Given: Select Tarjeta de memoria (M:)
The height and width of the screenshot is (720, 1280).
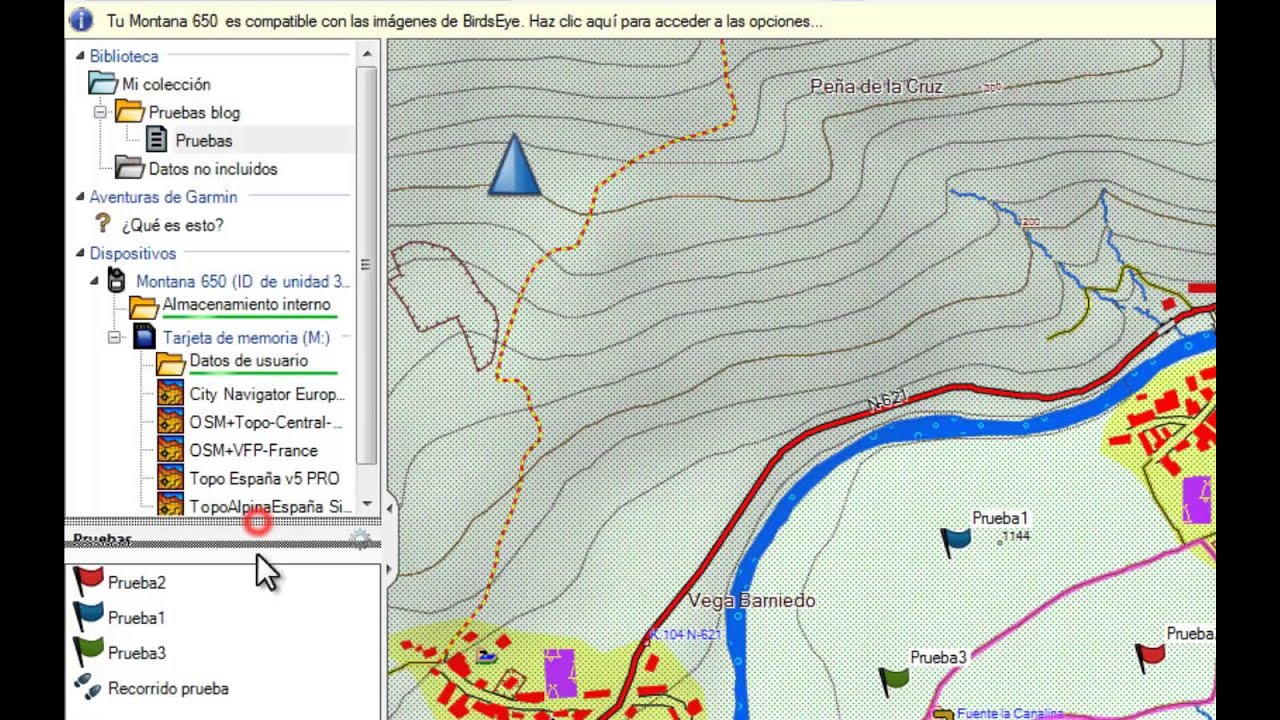Looking at the screenshot, I should [x=246, y=338].
